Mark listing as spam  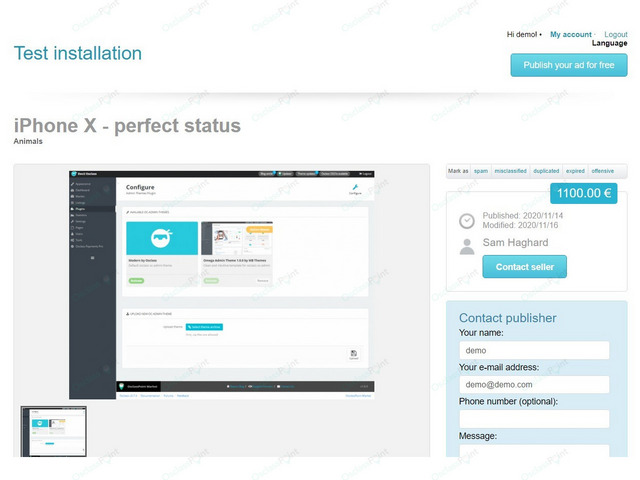coord(481,171)
